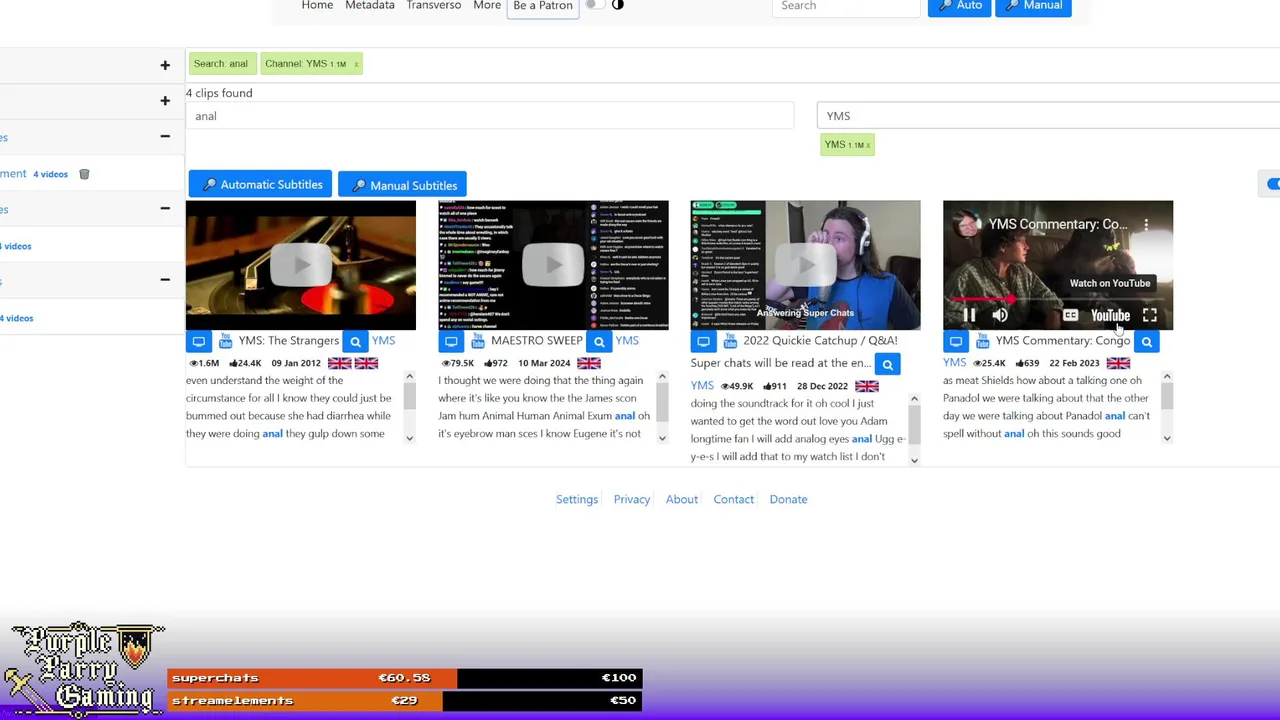Open the About footer link
Screen dimensions: 1280x720
(x=682, y=499)
